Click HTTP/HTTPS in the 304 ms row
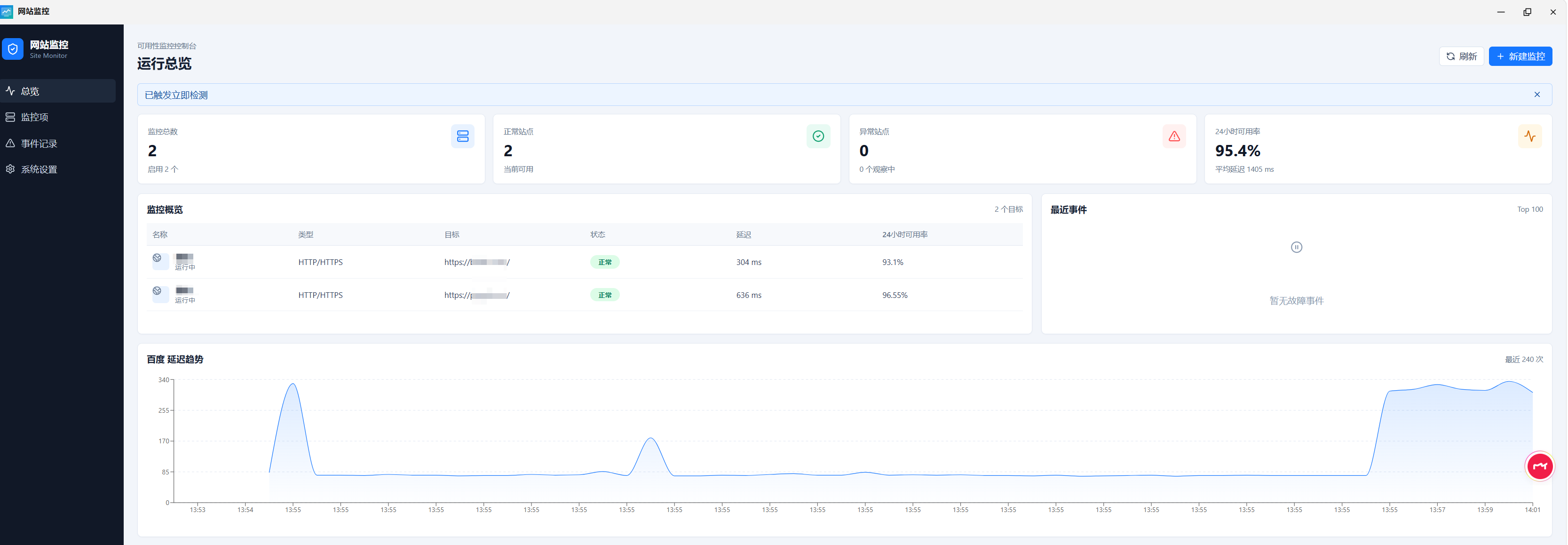The image size is (1568, 545). (x=320, y=263)
